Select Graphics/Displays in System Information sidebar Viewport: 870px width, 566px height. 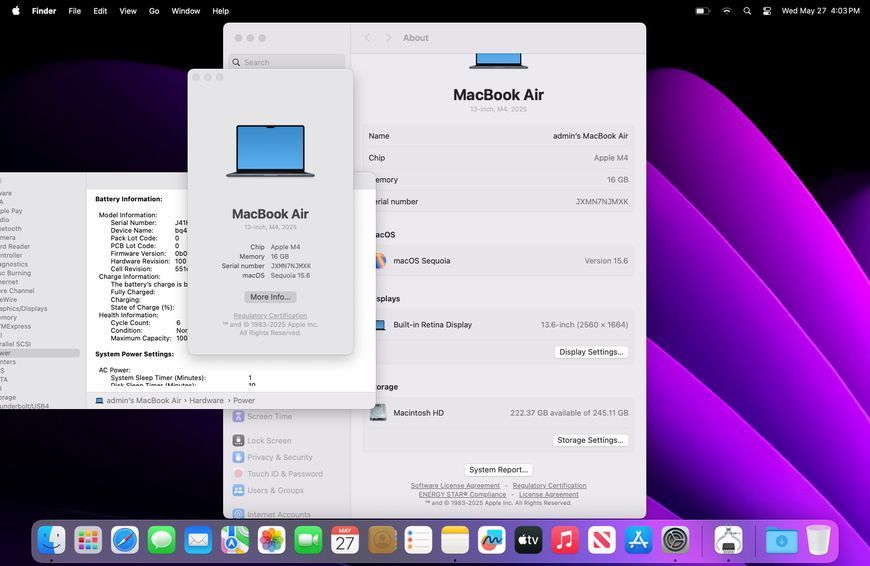[23, 309]
